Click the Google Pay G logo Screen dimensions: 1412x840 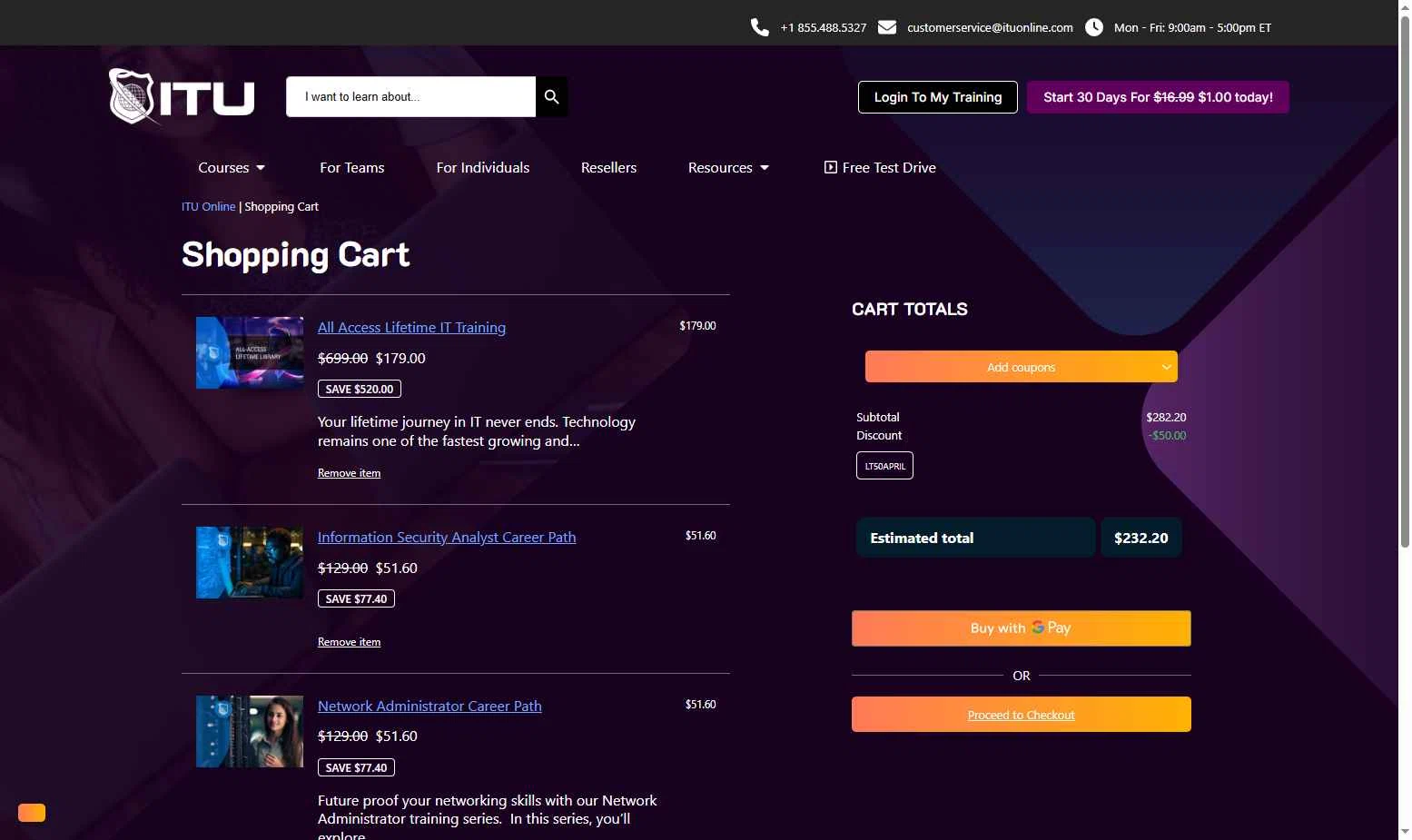point(1037,628)
